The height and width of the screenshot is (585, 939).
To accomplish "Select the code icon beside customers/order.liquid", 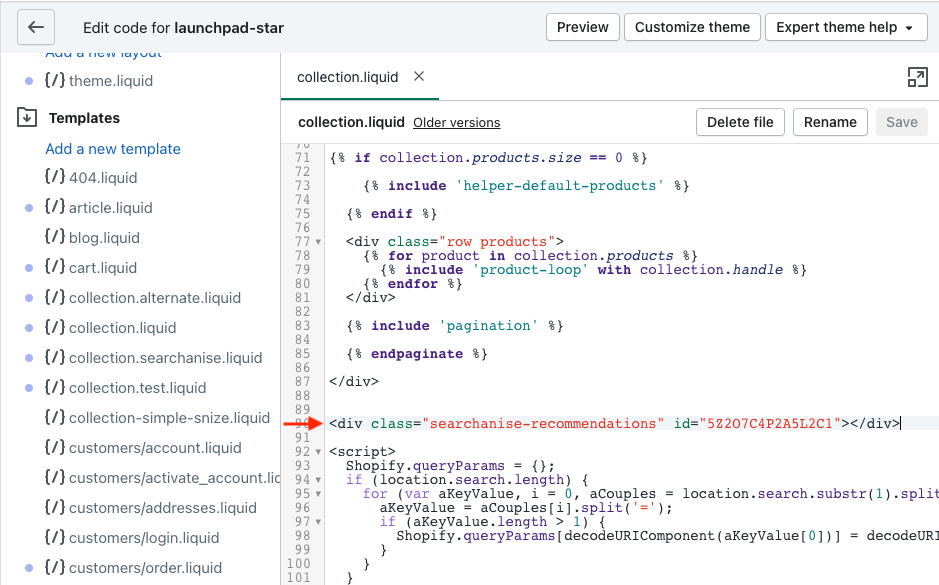I will 54,567.
